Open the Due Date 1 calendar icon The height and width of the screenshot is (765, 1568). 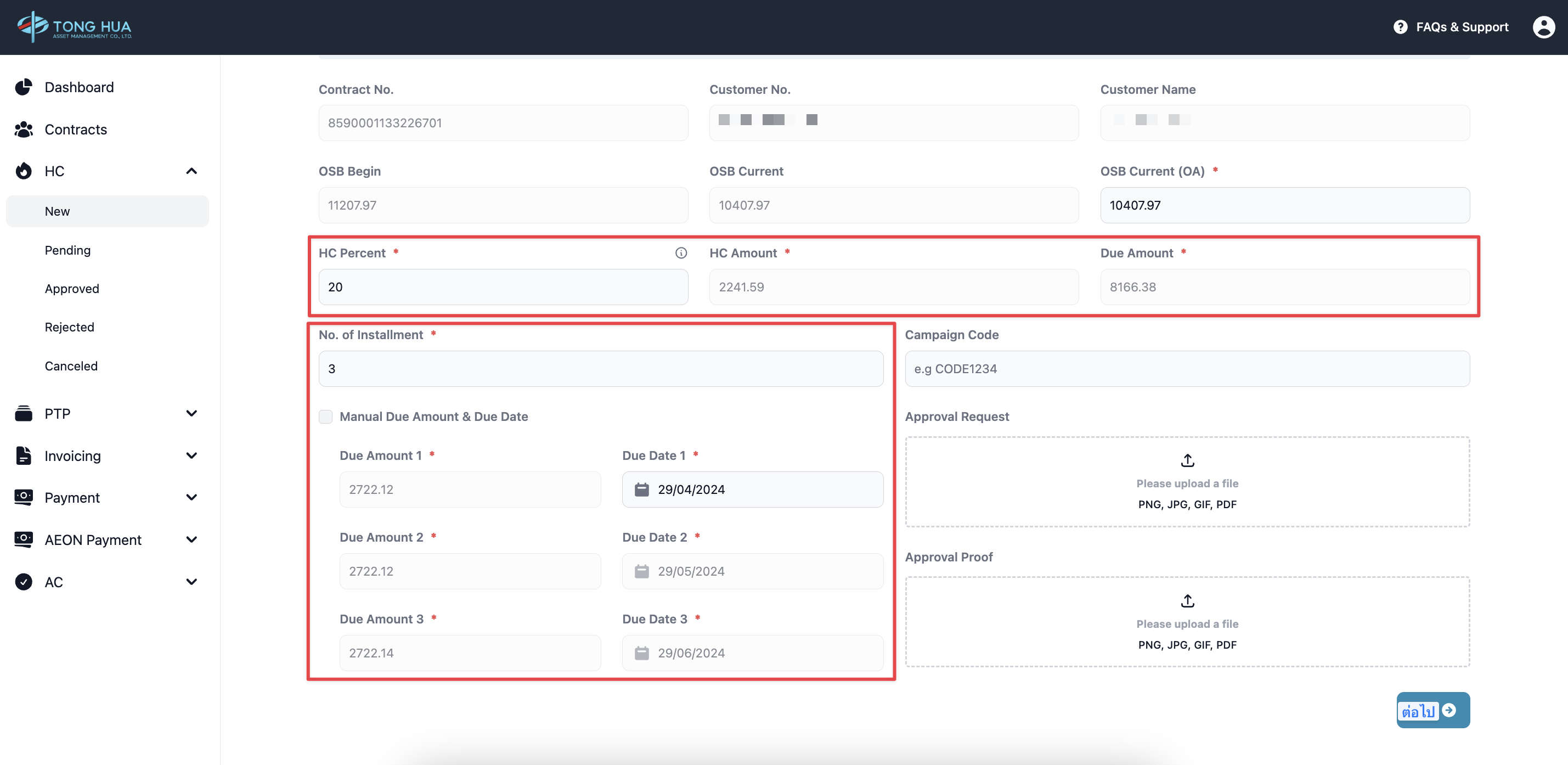pyautogui.click(x=641, y=489)
